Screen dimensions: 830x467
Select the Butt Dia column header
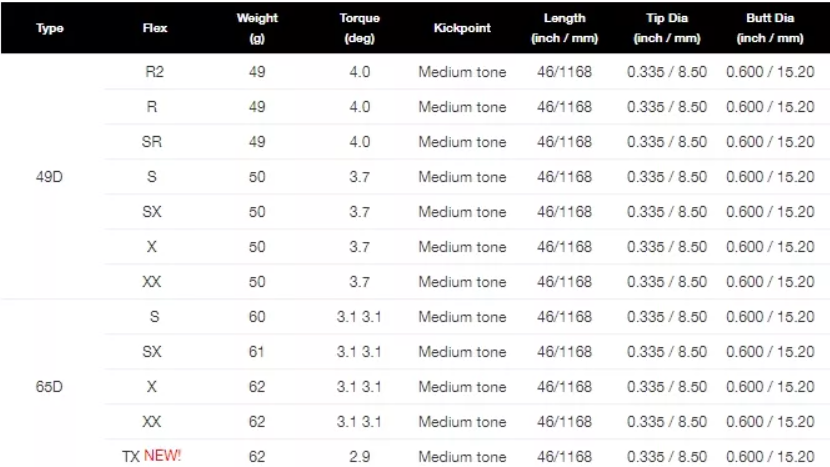[769, 28]
